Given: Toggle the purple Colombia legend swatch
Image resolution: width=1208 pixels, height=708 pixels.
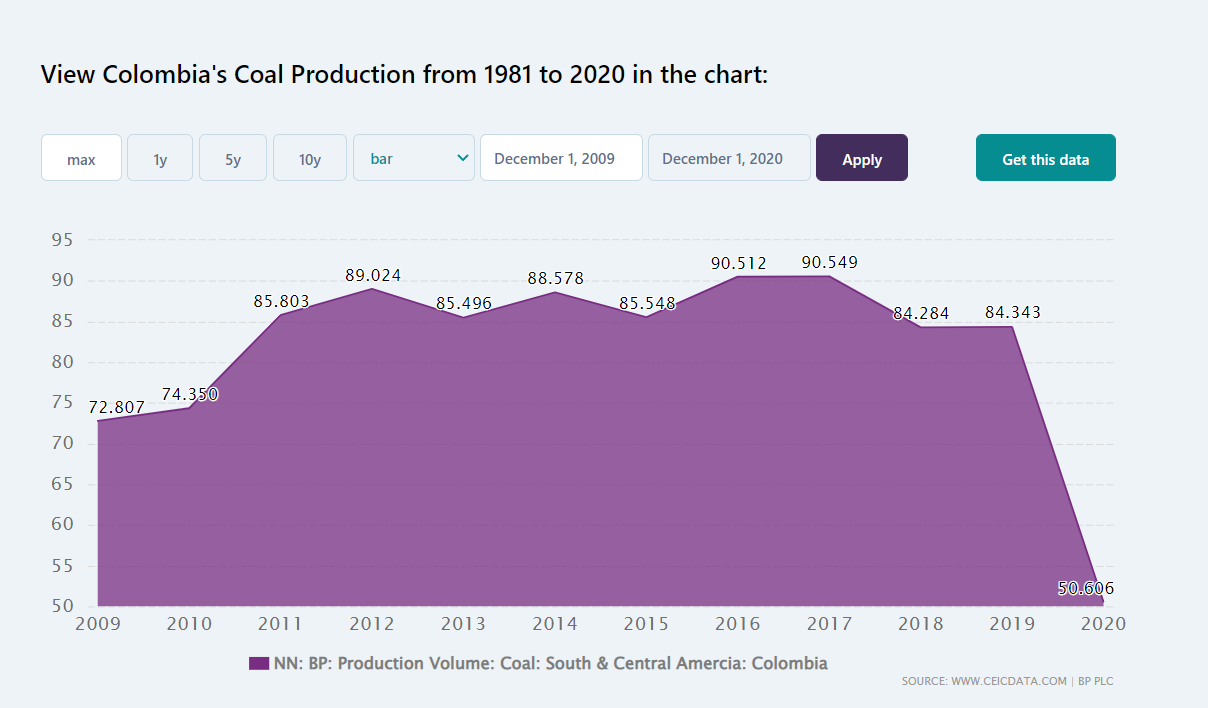Looking at the screenshot, I should tap(259, 663).
